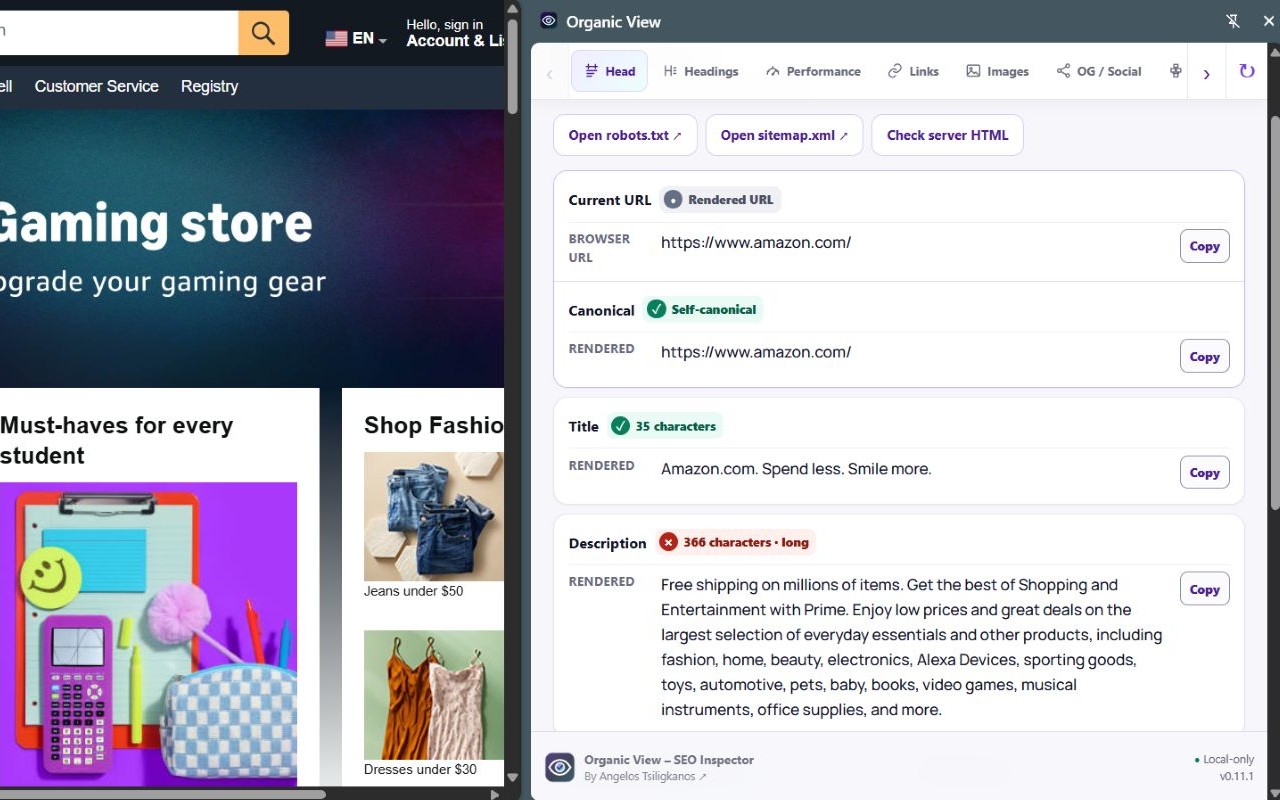Click the 366 characters long warning badge

click(736, 542)
